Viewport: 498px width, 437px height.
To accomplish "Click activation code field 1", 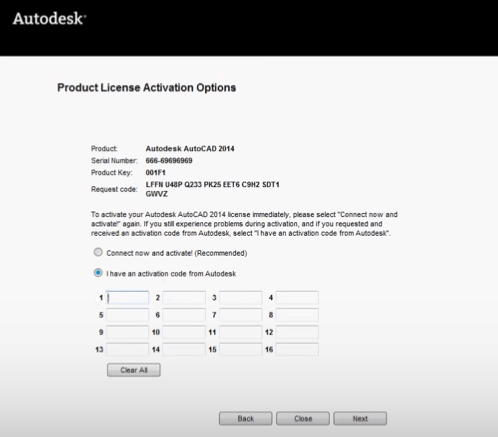I will (127, 298).
